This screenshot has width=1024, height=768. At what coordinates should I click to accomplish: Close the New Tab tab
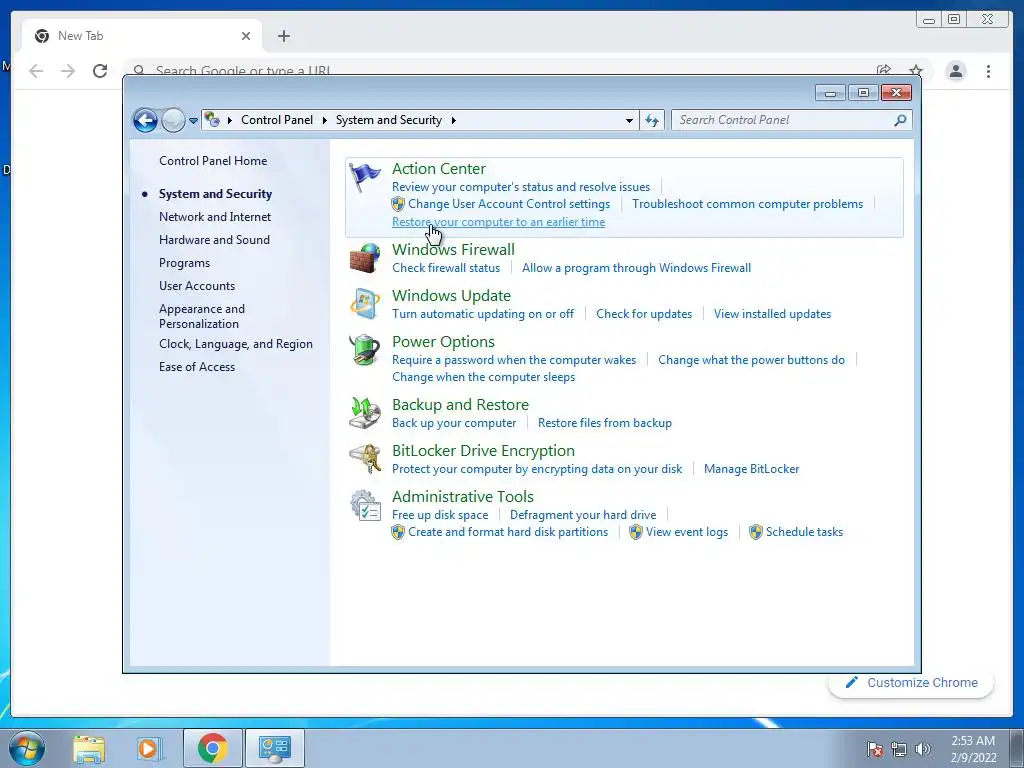tap(246, 36)
